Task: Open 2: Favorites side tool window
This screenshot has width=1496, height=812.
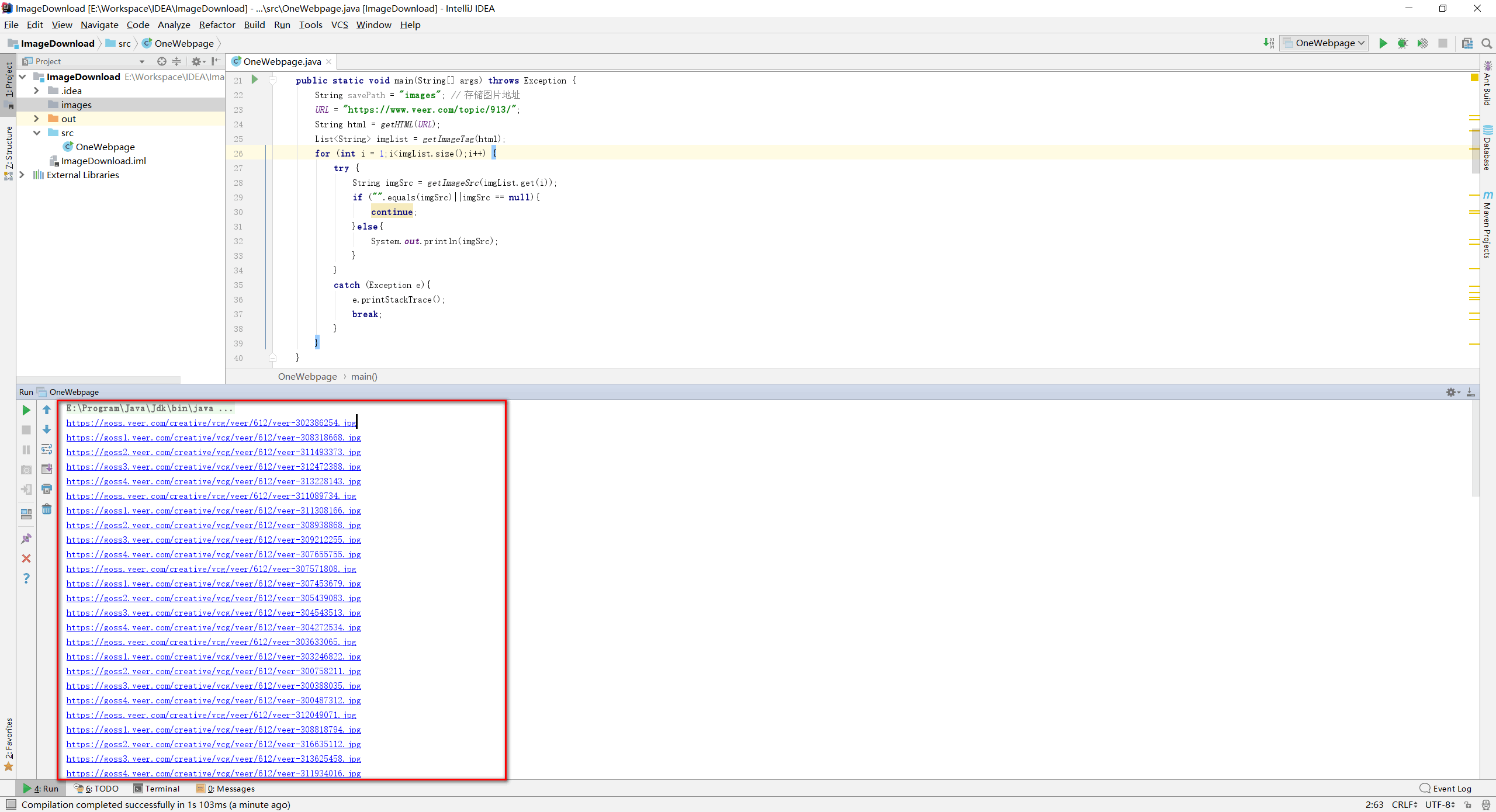Action: (x=8, y=745)
